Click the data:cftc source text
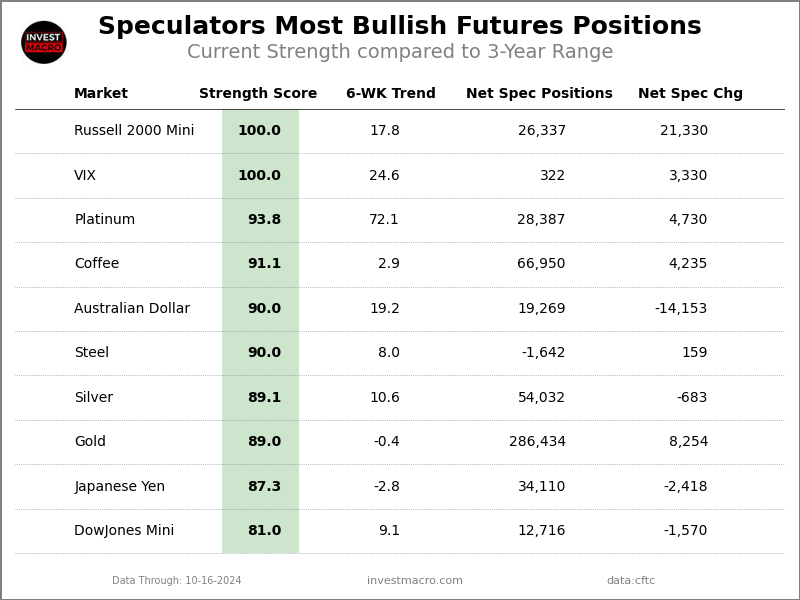The image size is (800, 600). pos(631,581)
